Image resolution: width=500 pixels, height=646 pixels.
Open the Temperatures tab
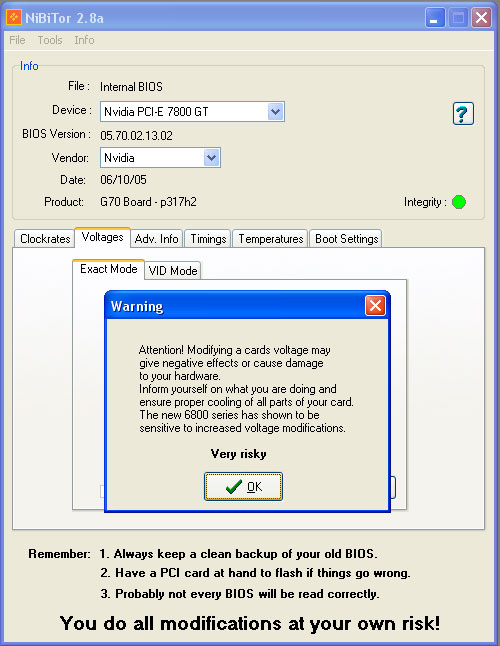click(x=271, y=239)
